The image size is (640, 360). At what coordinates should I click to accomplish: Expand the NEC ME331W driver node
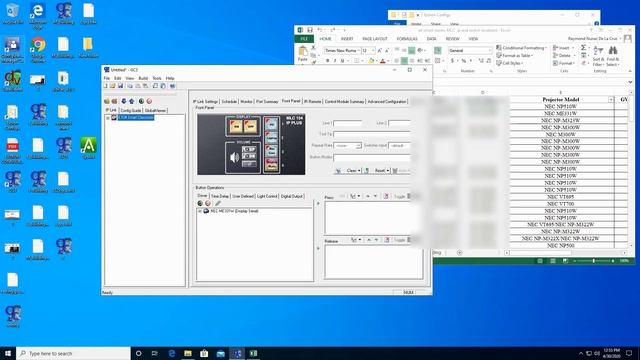click(200, 211)
